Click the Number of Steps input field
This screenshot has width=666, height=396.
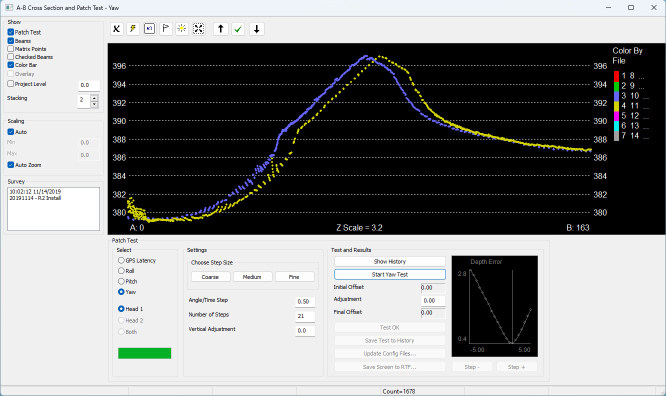pyautogui.click(x=305, y=316)
